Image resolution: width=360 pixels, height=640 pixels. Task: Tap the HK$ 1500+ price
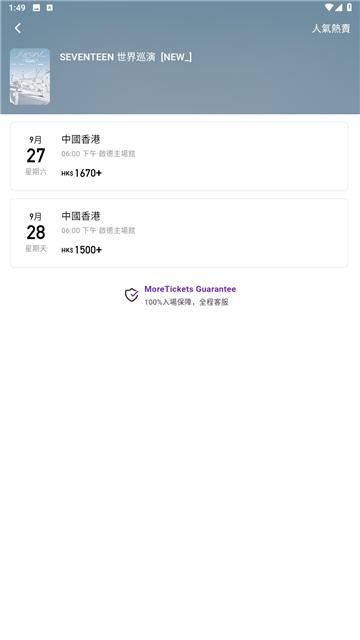click(x=82, y=250)
